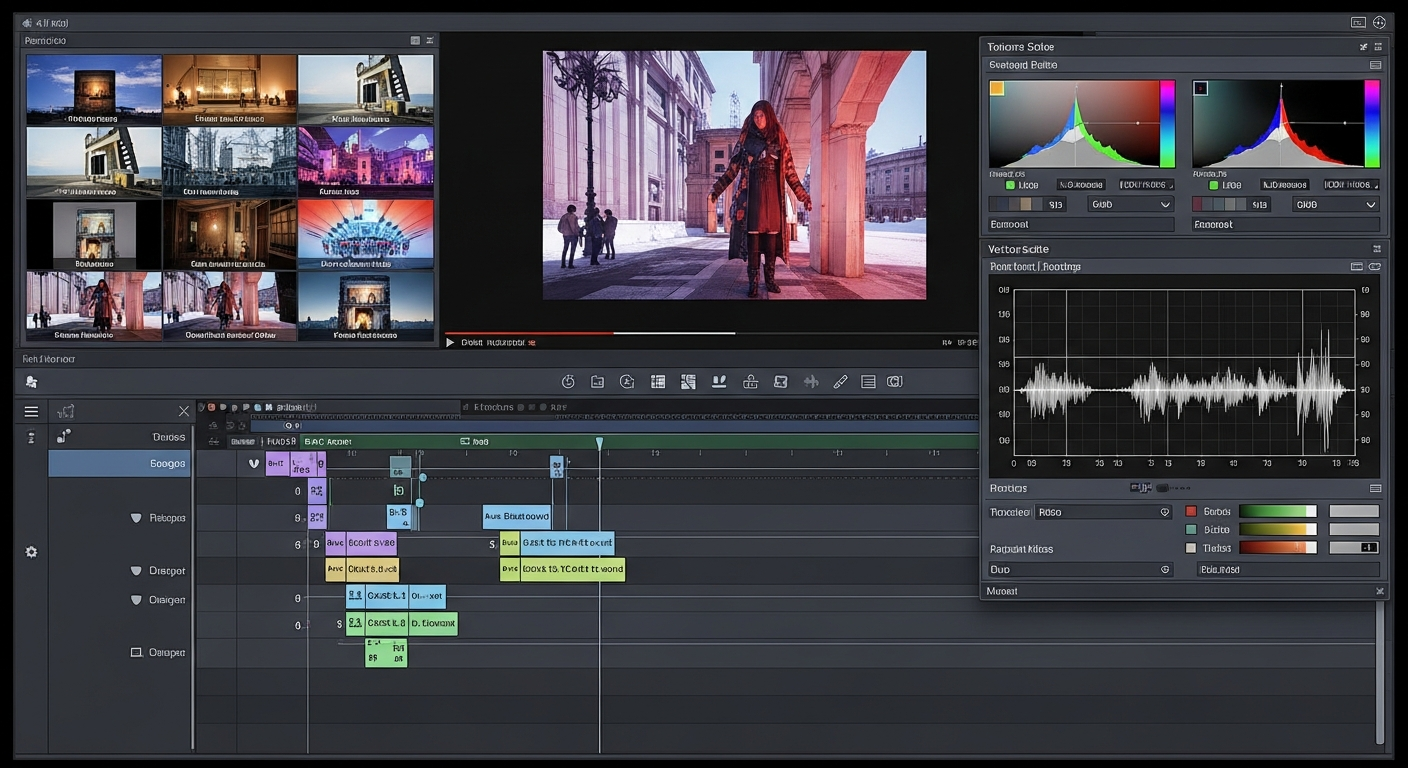Open the dropdown under the left color scope
The width and height of the screenshot is (1408, 768).
point(1130,204)
